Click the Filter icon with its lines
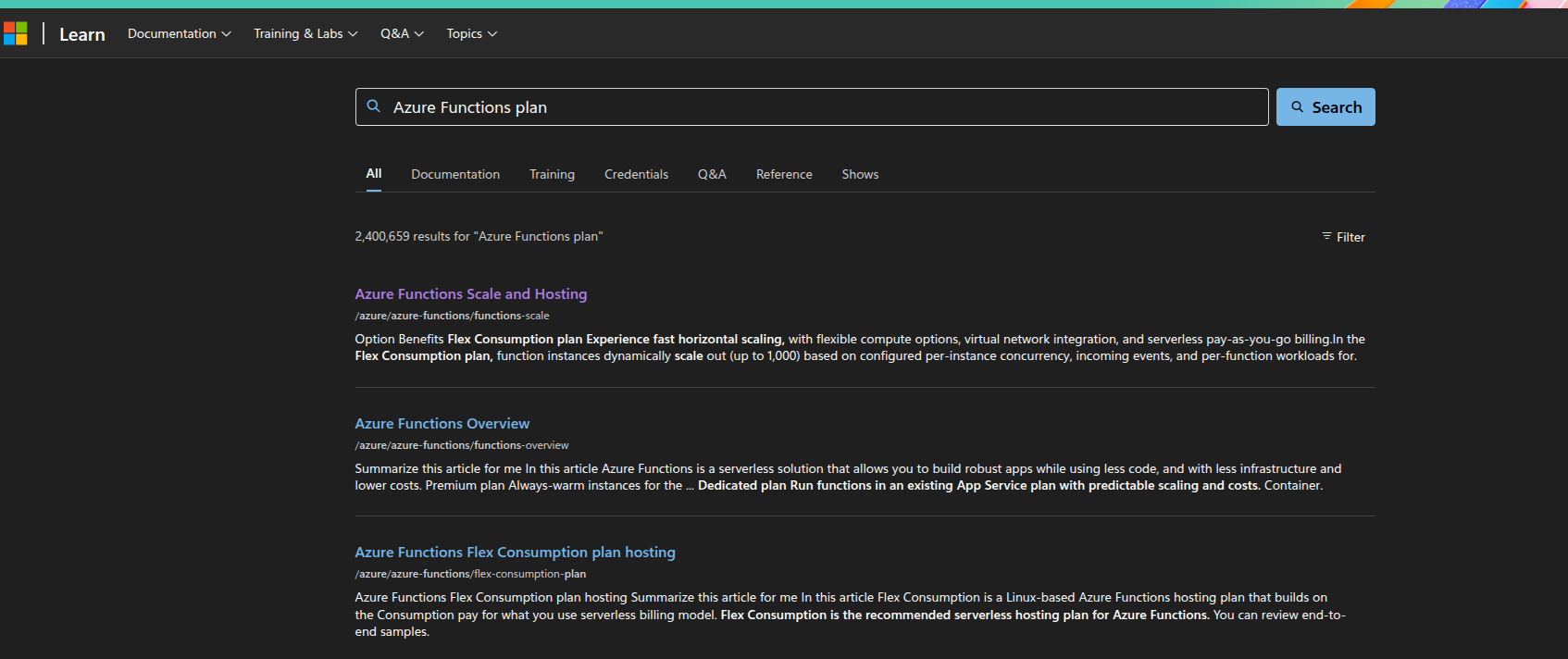This screenshot has width=1568, height=659. [x=1326, y=237]
